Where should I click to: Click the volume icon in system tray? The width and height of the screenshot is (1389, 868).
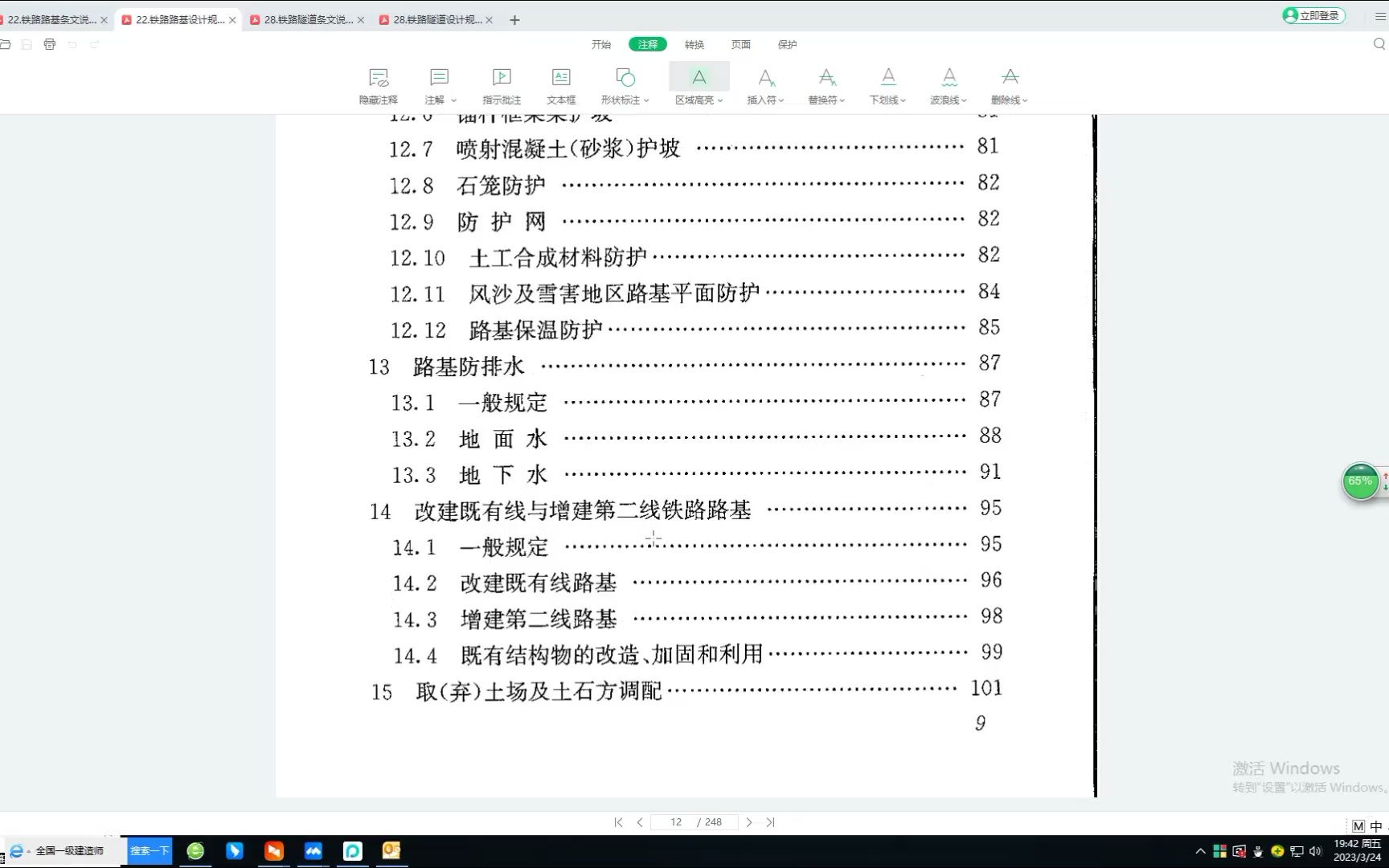coord(1316,851)
